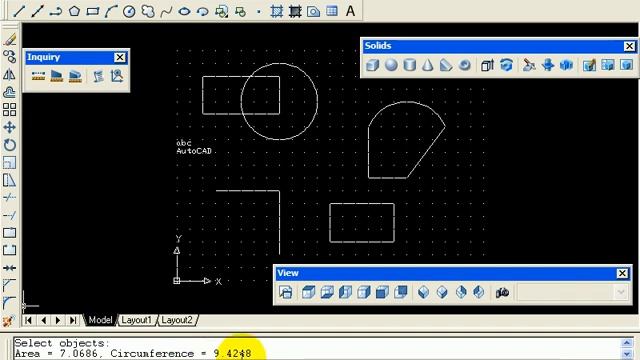This screenshot has height=360, width=640.
Task: Open the View toolbar dropdown list
Action: (620, 292)
